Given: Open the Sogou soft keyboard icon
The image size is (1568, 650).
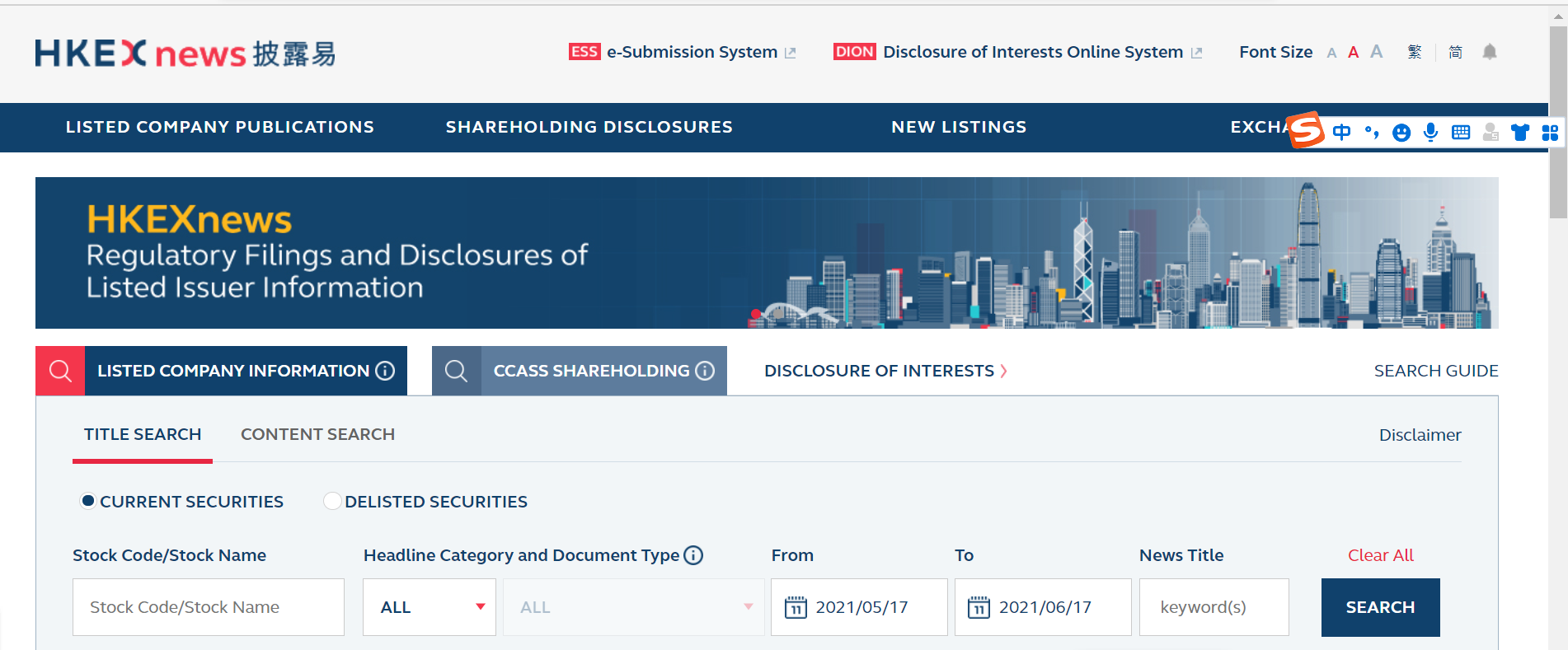Looking at the screenshot, I should pos(1461,132).
